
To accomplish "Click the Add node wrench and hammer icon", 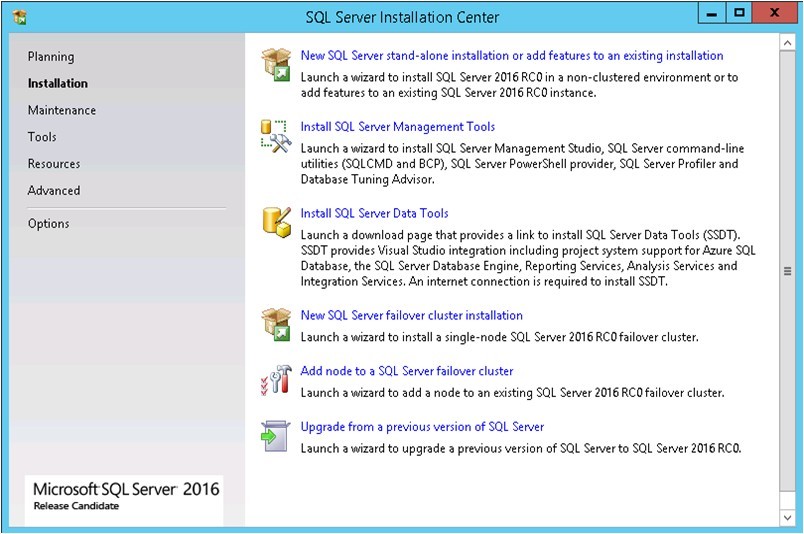I will click(276, 380).
